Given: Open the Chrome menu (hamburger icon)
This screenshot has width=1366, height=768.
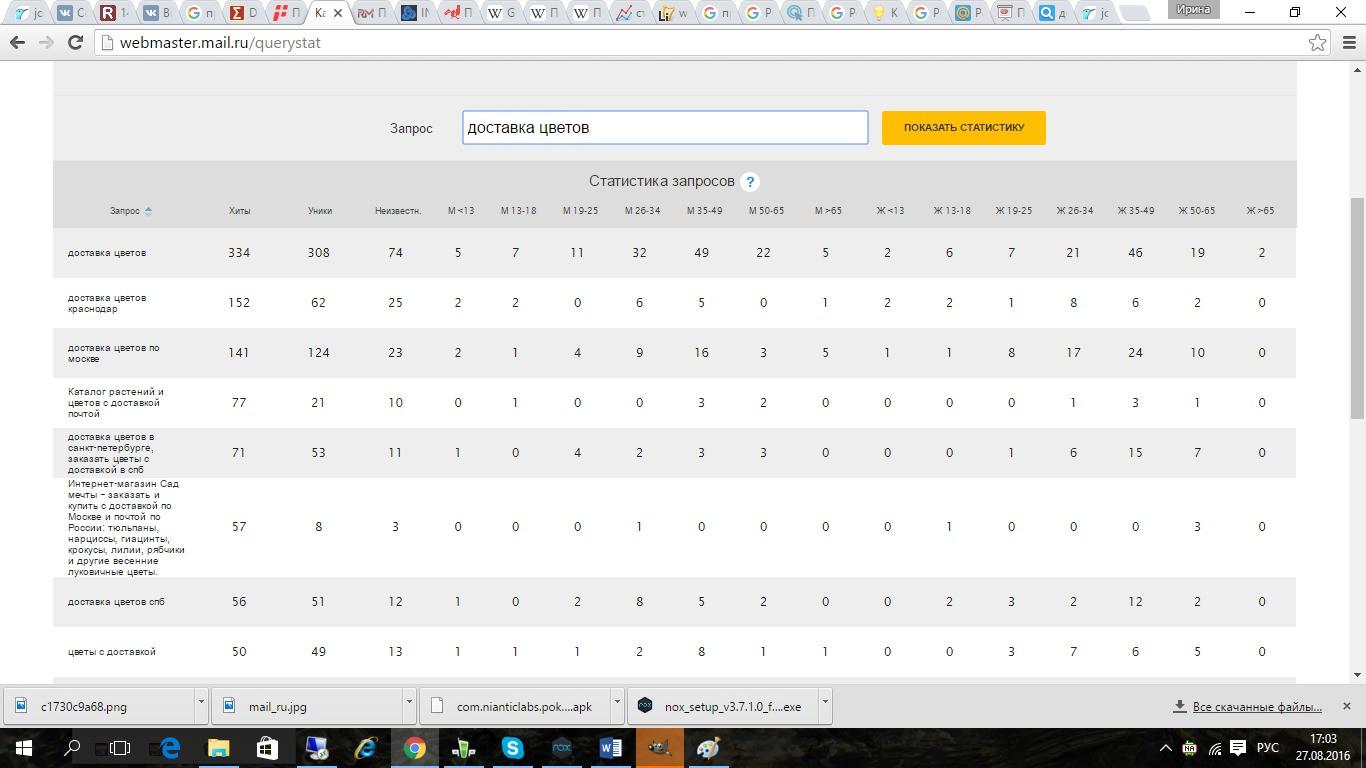Looking at the screenshot, I should 1346,43.
